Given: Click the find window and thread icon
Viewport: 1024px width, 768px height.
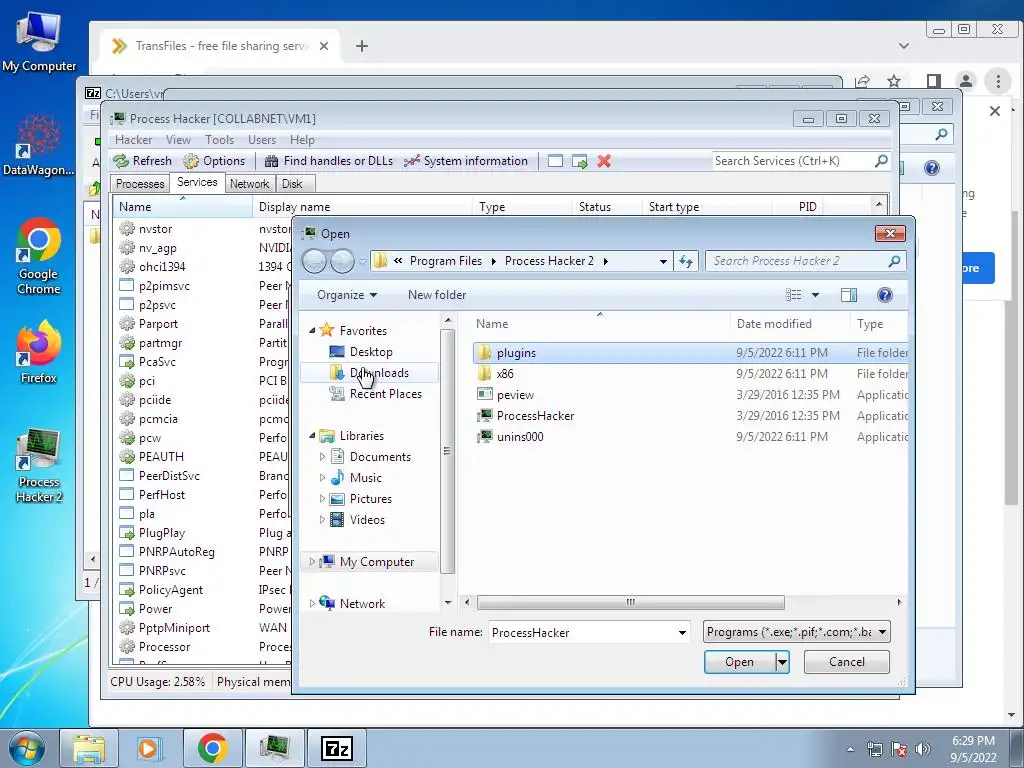Looking at the screenshot, I should pos(579,161).
